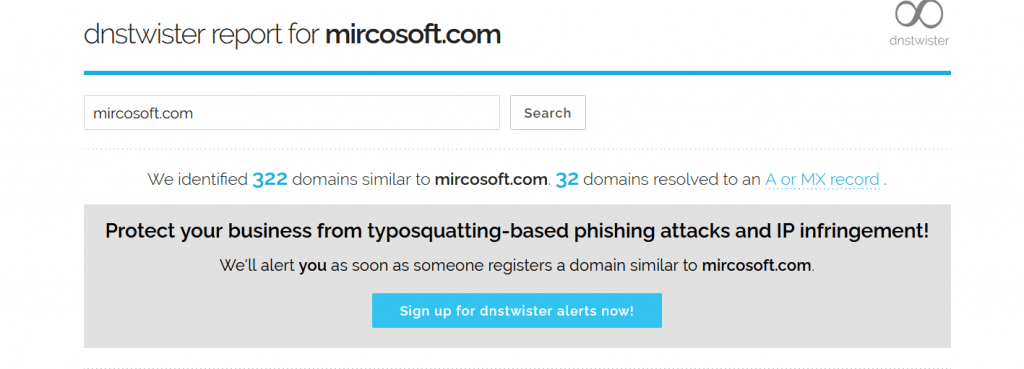
Task: Click bold mircosoft.com in the identified-domains sentence
Action: (x=491, y=179)
